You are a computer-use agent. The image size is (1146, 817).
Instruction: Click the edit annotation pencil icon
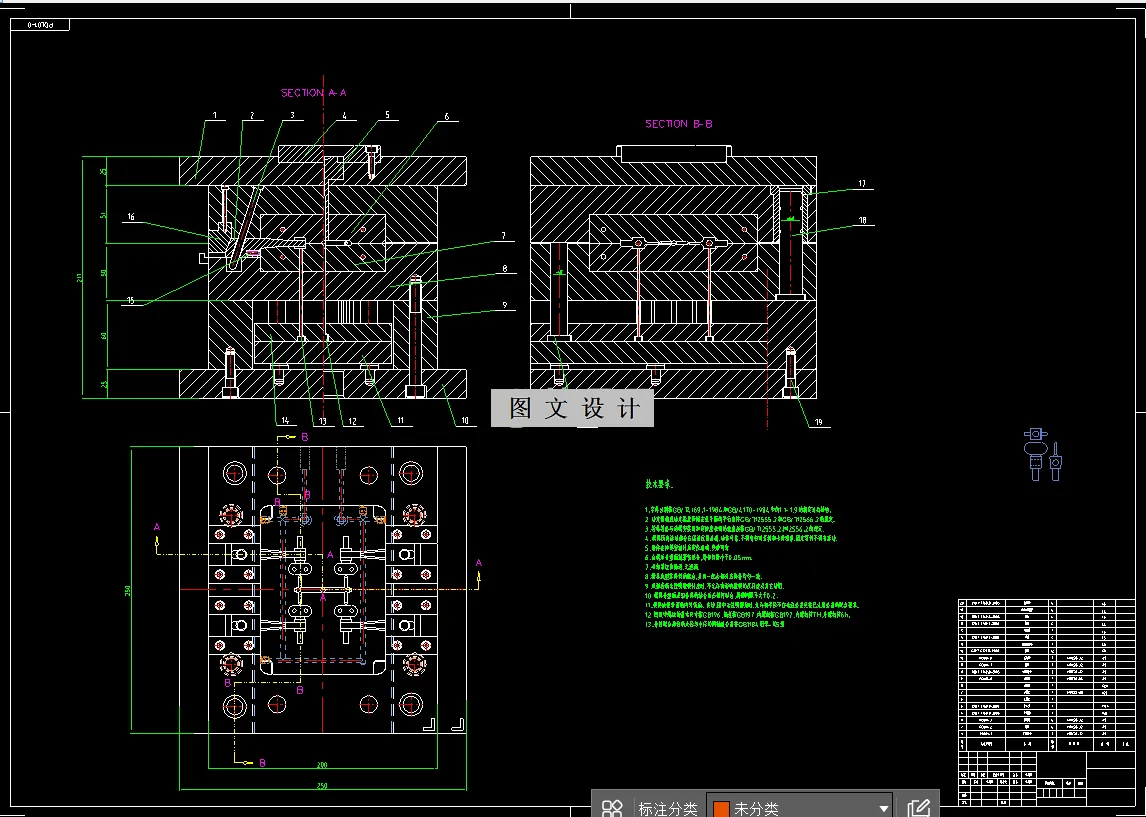918,808
